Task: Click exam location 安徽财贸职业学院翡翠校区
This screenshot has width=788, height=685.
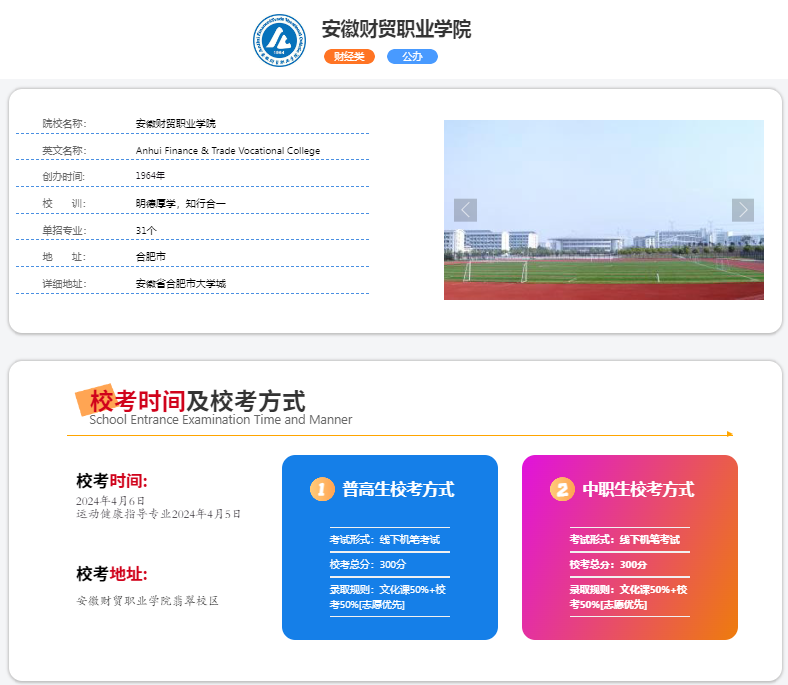Action: 147,601
